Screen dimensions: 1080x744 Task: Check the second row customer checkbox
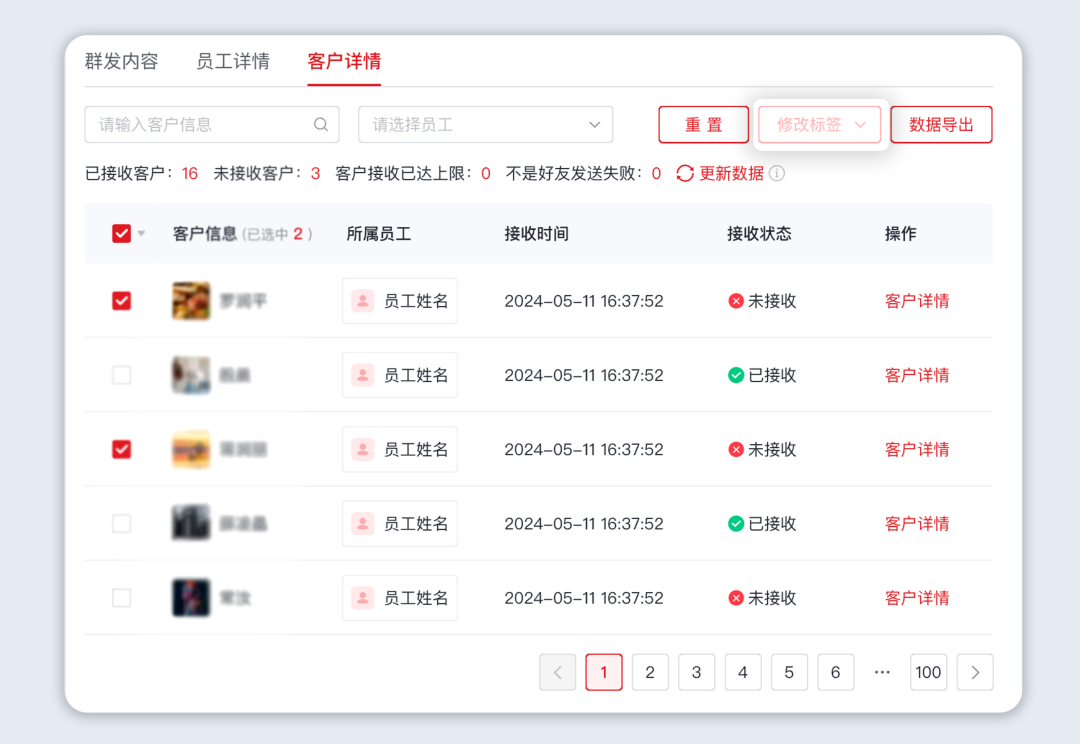[x=121, y=375]
